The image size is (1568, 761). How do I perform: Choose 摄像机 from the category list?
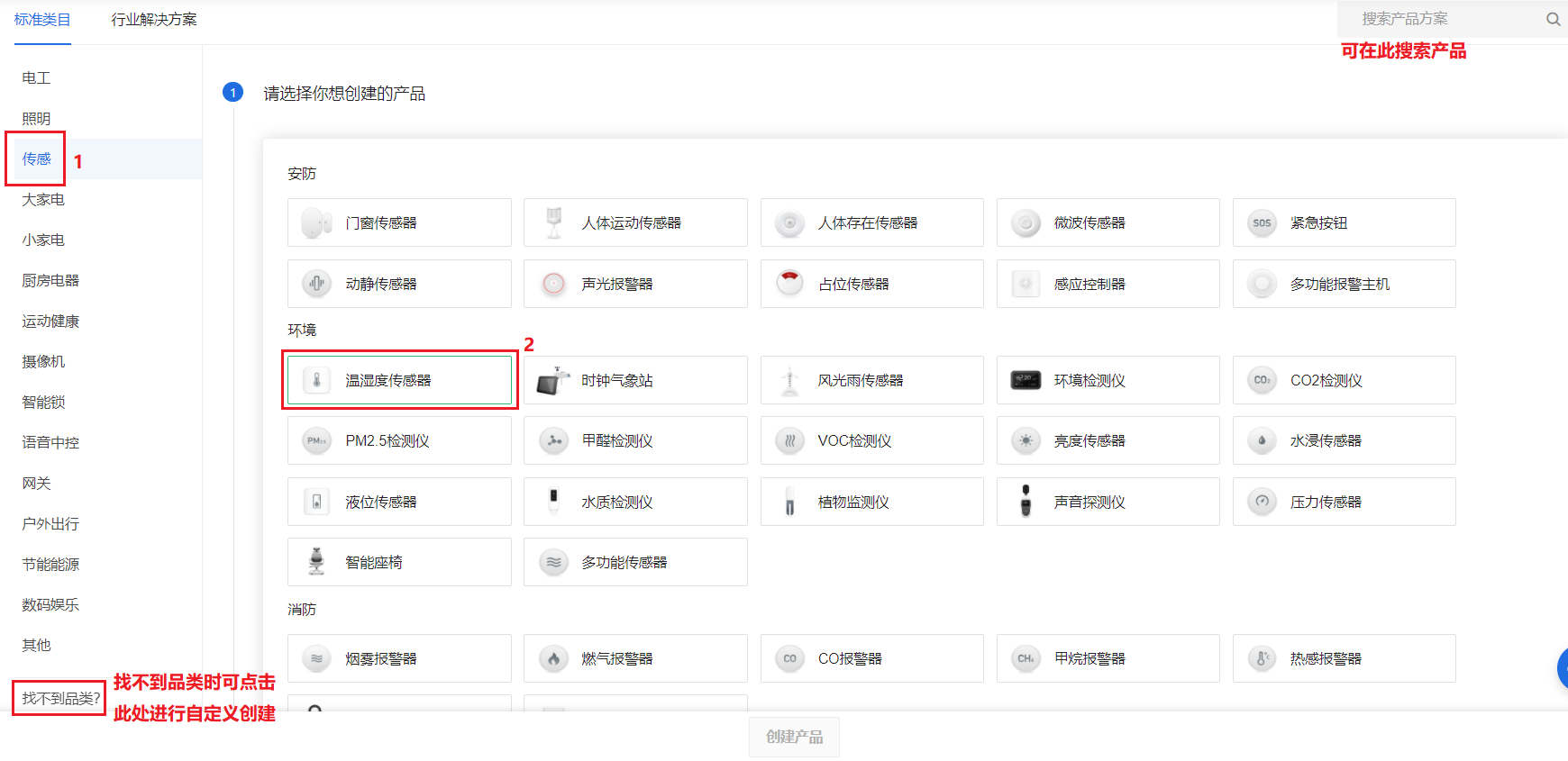43,362
